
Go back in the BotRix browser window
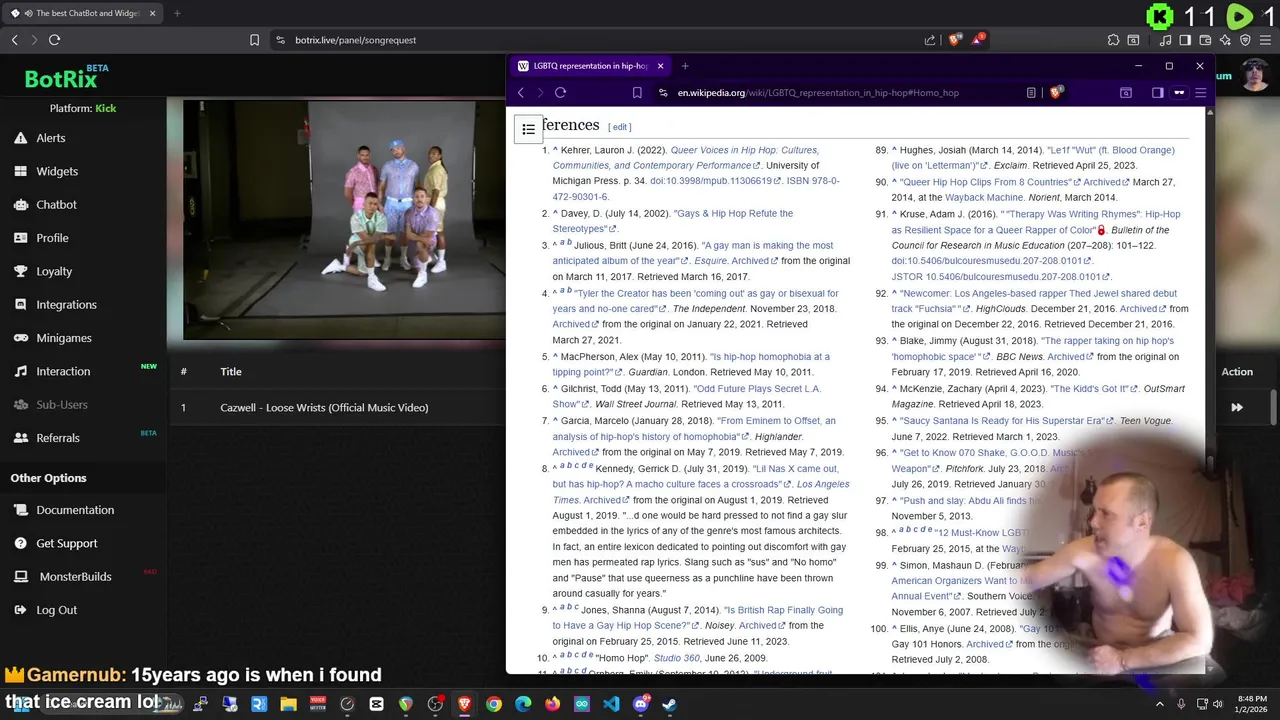pyautogui.click(x=14, y=40)
